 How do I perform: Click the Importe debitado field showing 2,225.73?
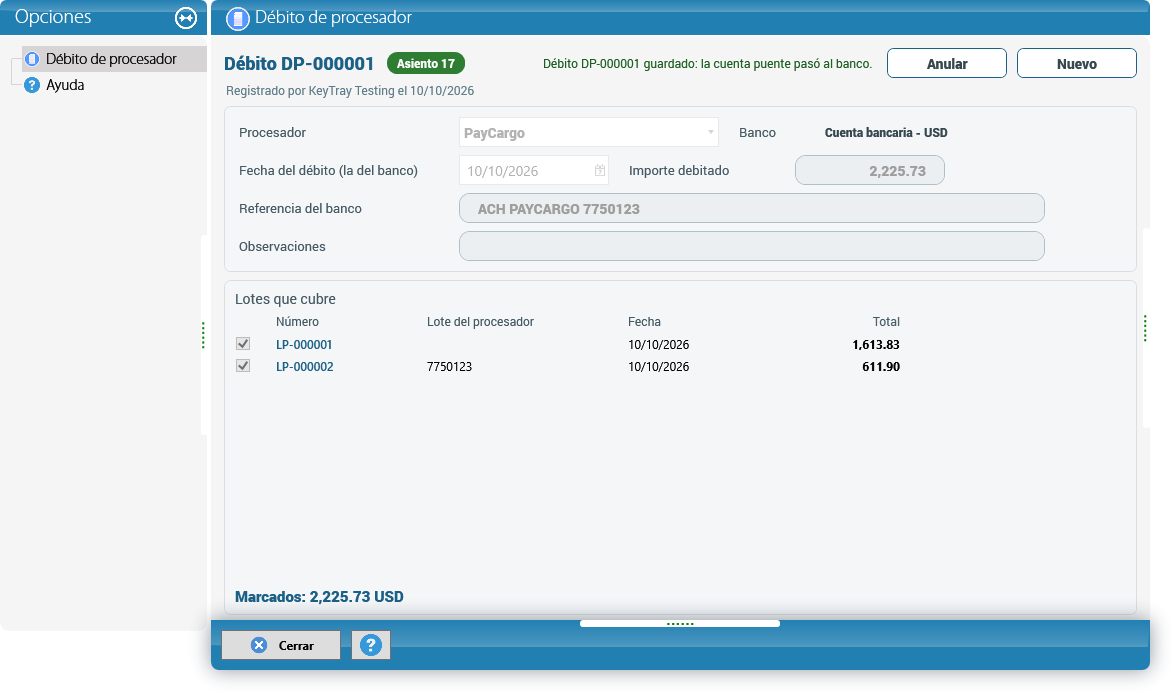click(870, 170)
